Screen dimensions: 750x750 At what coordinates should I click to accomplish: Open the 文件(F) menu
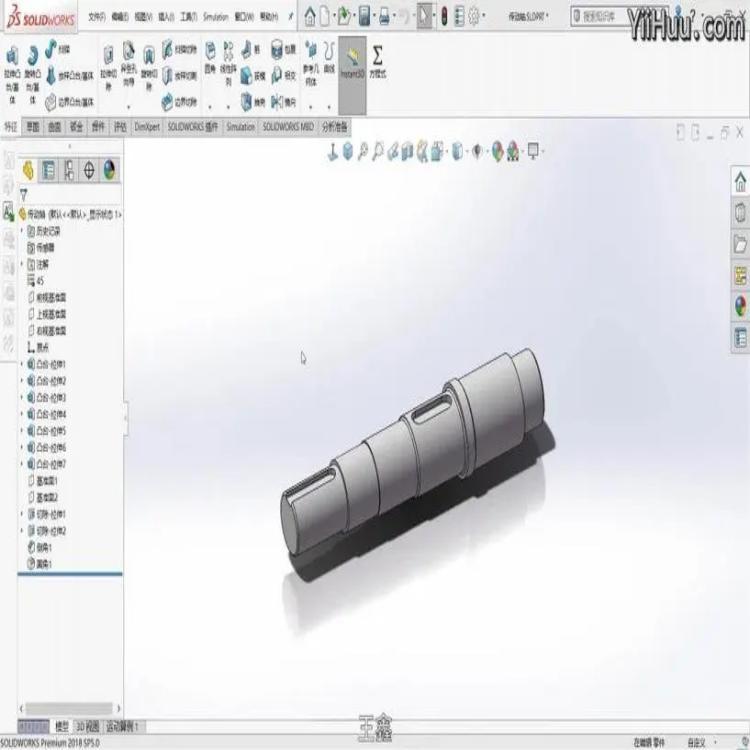point(97,16)
